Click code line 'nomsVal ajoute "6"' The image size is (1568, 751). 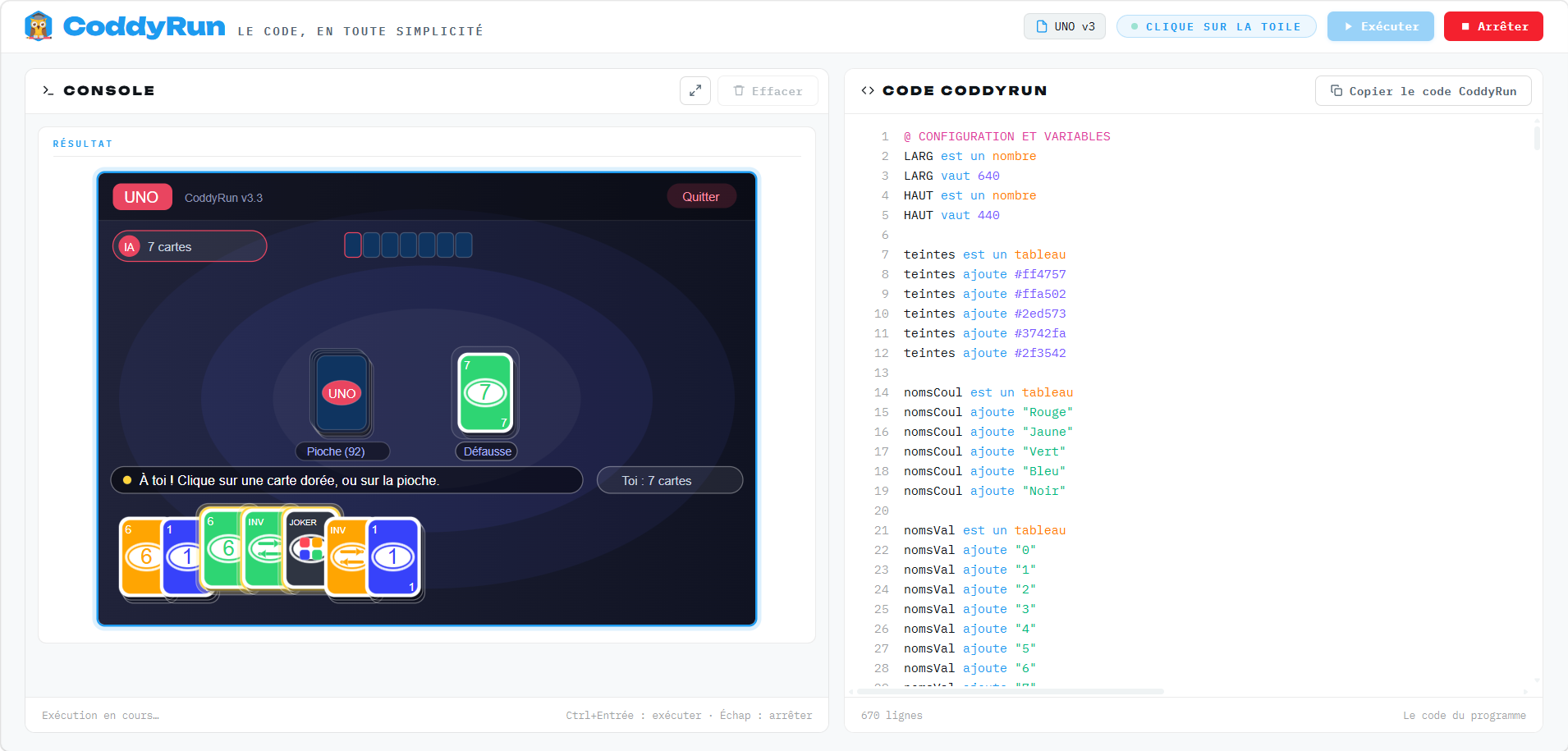970,668
